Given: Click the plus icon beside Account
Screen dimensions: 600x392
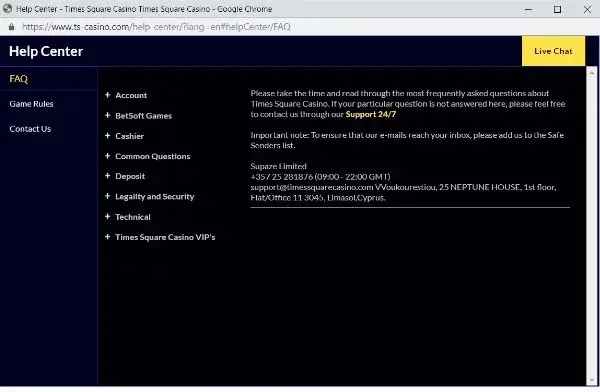Looking at the screenshot, I should (x=108, y=95).
